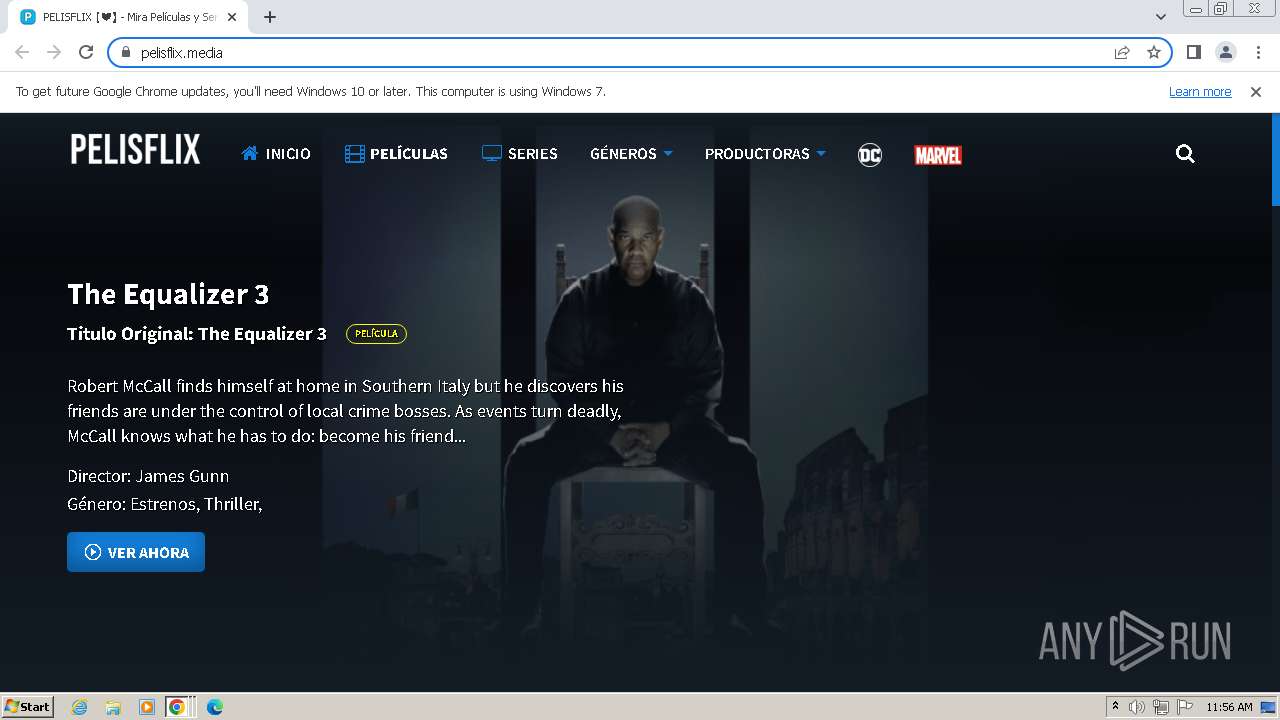
Task: Open network status tray icon
Action: [1160, 707]
